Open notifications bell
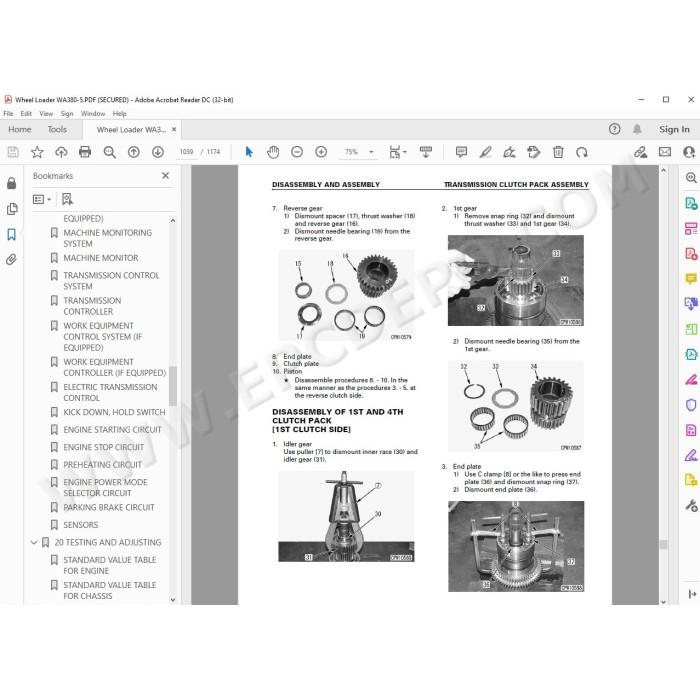This screenshot has height=700, width=700. coord(637,129)
